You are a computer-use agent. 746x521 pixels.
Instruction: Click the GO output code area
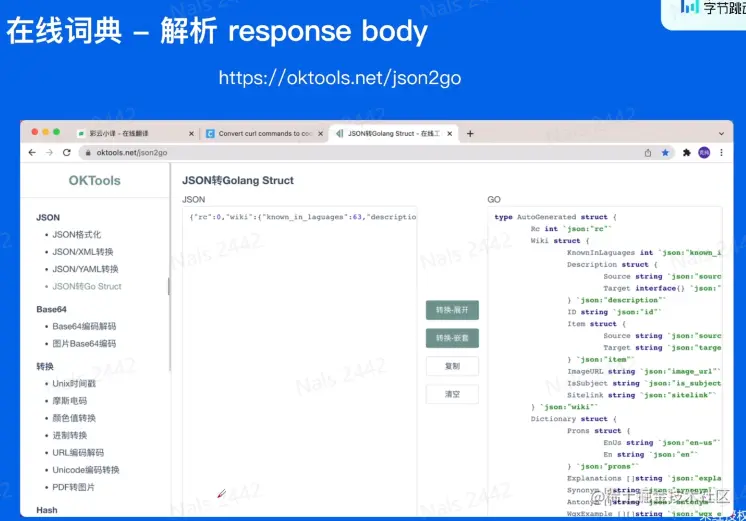605,362
